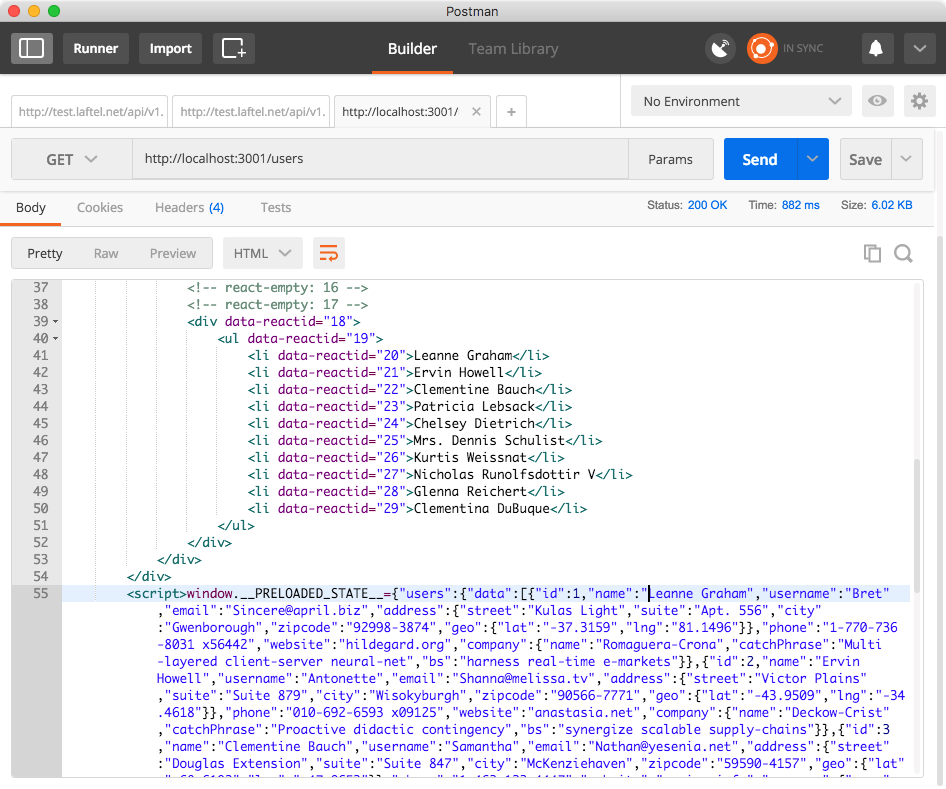Collapse the fold arrow on line 39
Image resolution: width=946 pixels, height=789 pixels.
(x=56, y=322)
